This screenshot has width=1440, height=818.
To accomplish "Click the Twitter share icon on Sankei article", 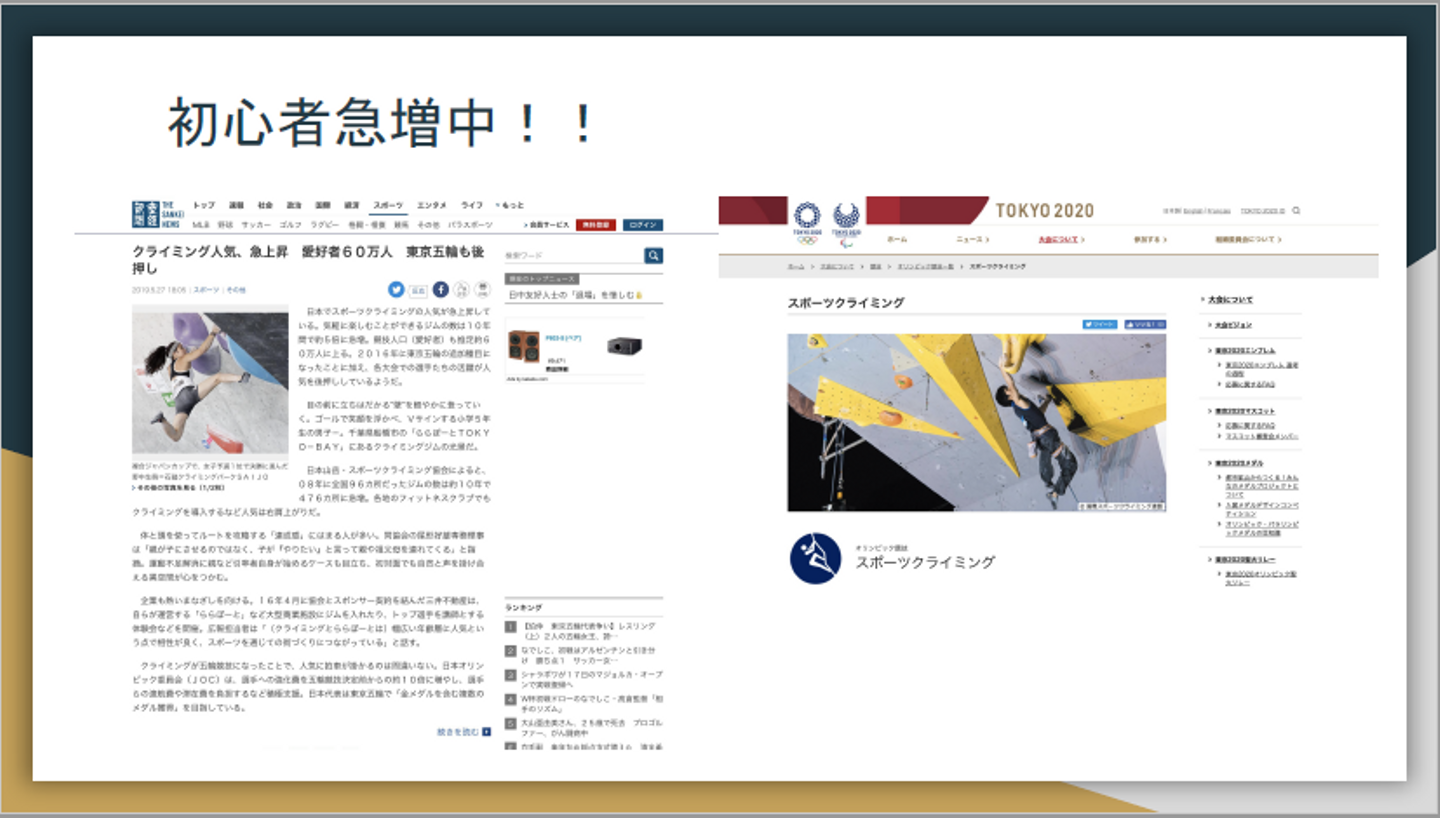I will (x=396, y=290).
